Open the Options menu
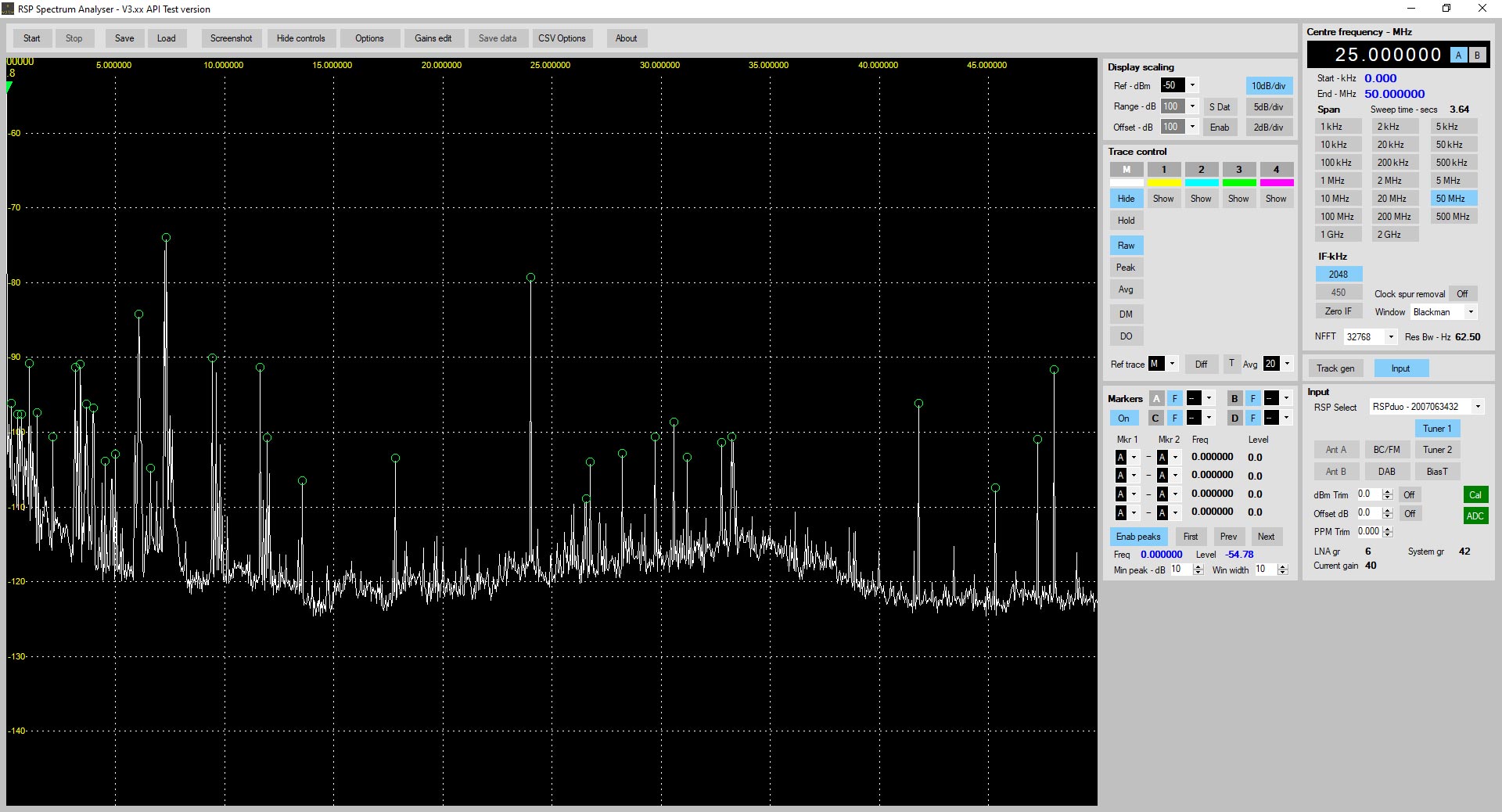The height and width of the screenshot is (812, 1502). (369, 38)
